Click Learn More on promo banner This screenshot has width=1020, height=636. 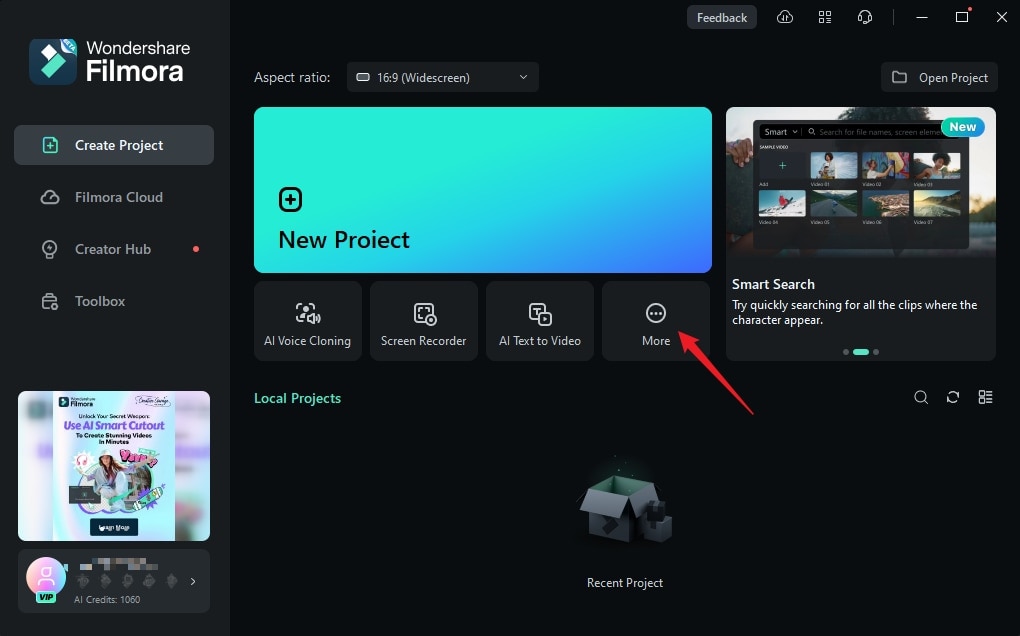click(x=114, y=527)
